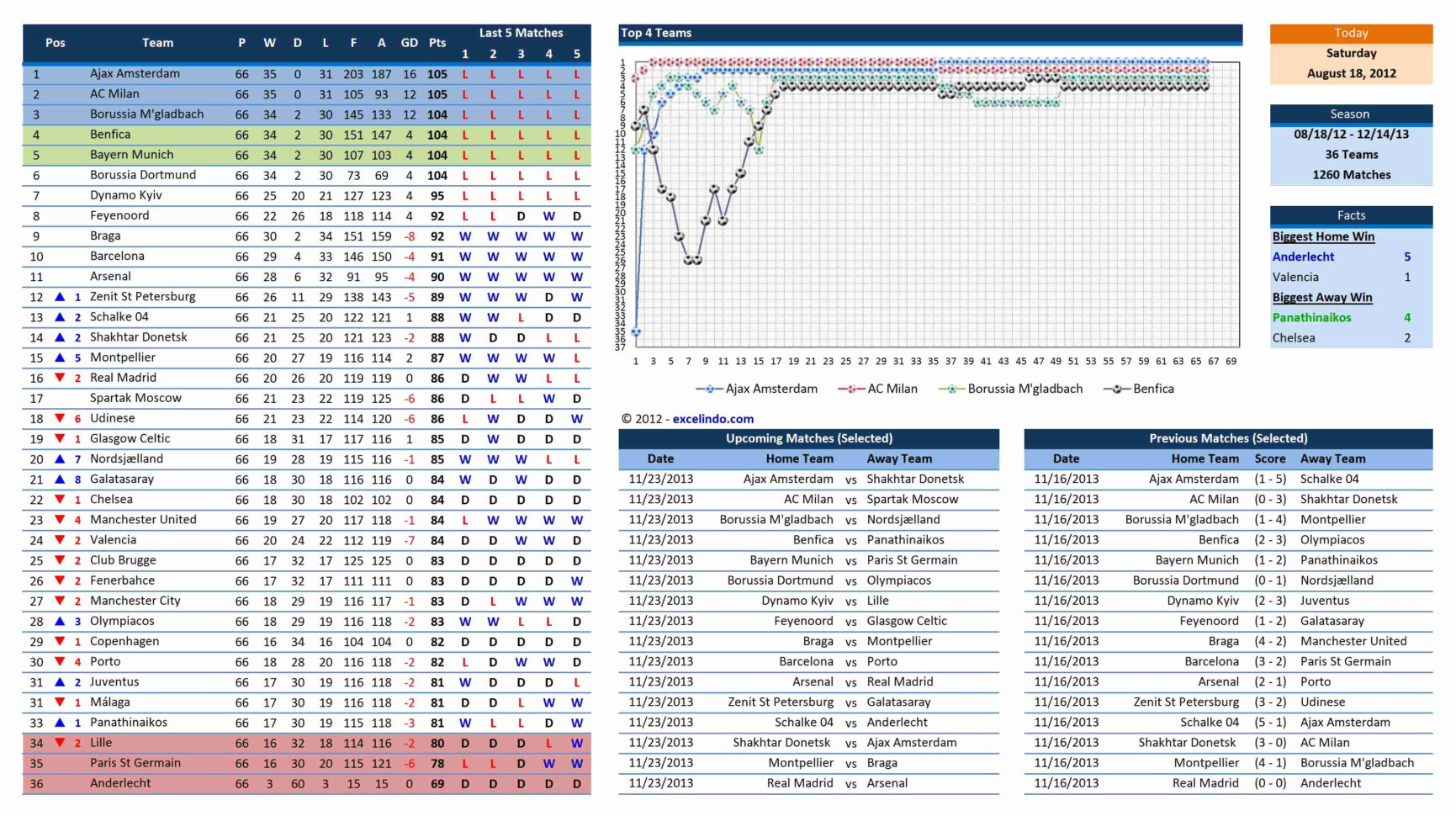Click the blue up arrow next to Nordsjælland
This screenshot has width=1456, height=816.
pyautogui.click(x=59, y=458)
